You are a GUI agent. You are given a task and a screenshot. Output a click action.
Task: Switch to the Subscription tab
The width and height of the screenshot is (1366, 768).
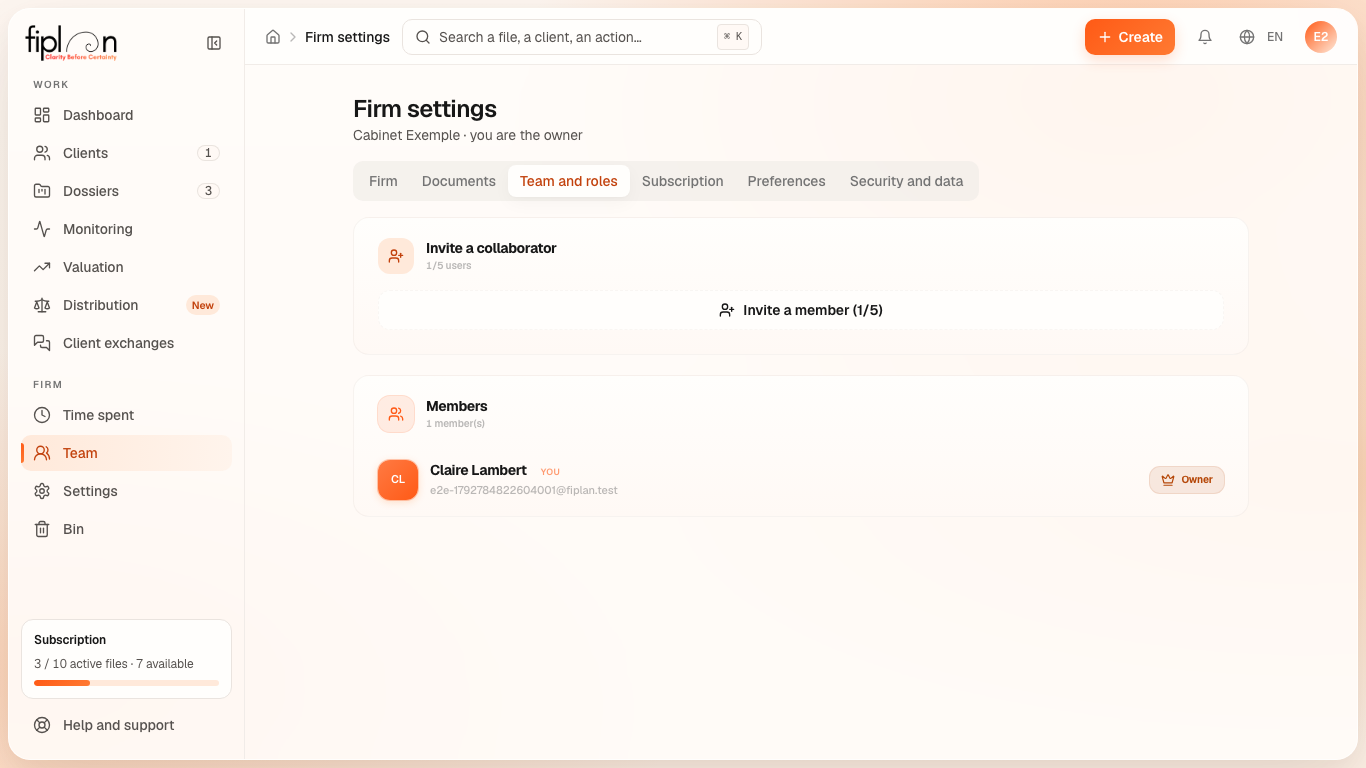click(683, 181)
